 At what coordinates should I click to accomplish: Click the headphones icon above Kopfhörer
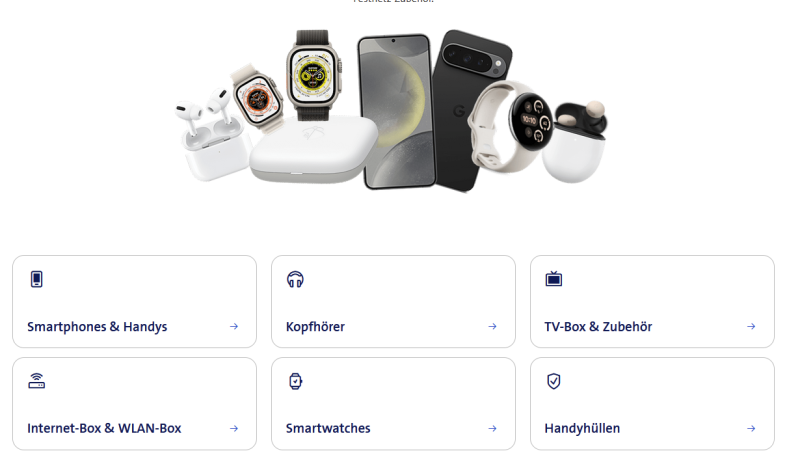click(295, 279)
